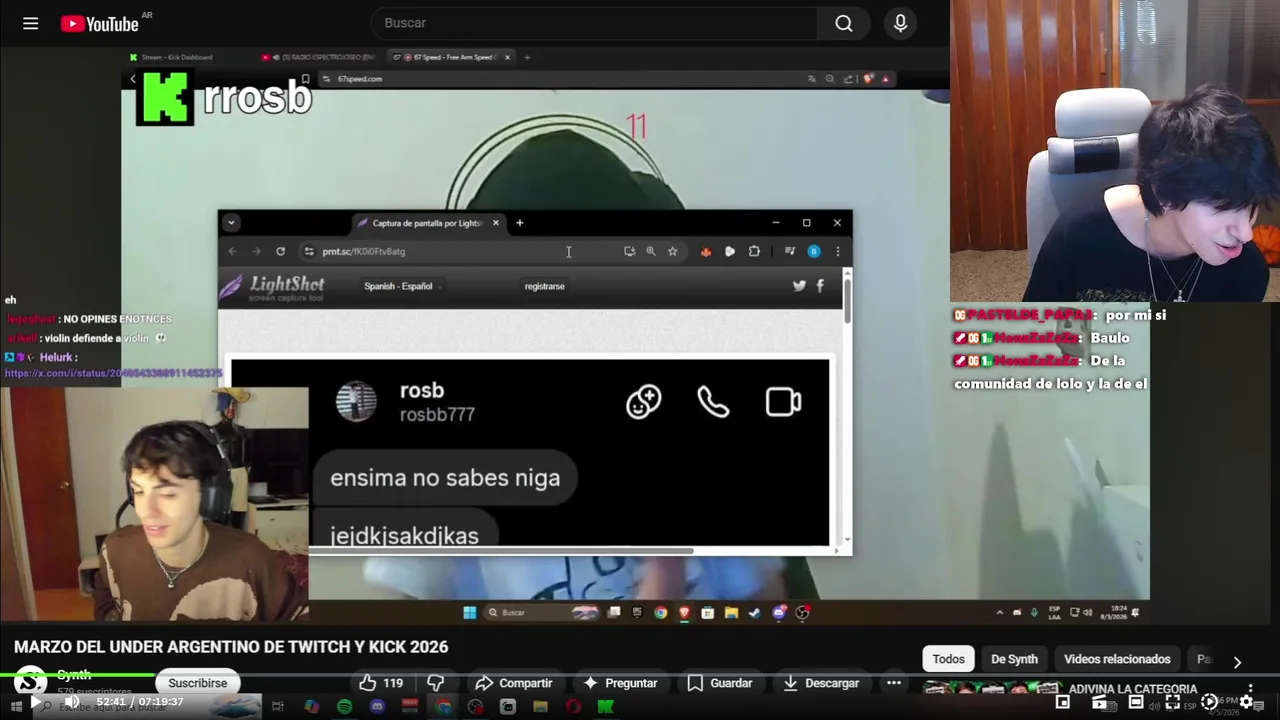Show more filter chips with right arrow
The height and width of the screenshot is (720, 1280).
pos(1237,661)
